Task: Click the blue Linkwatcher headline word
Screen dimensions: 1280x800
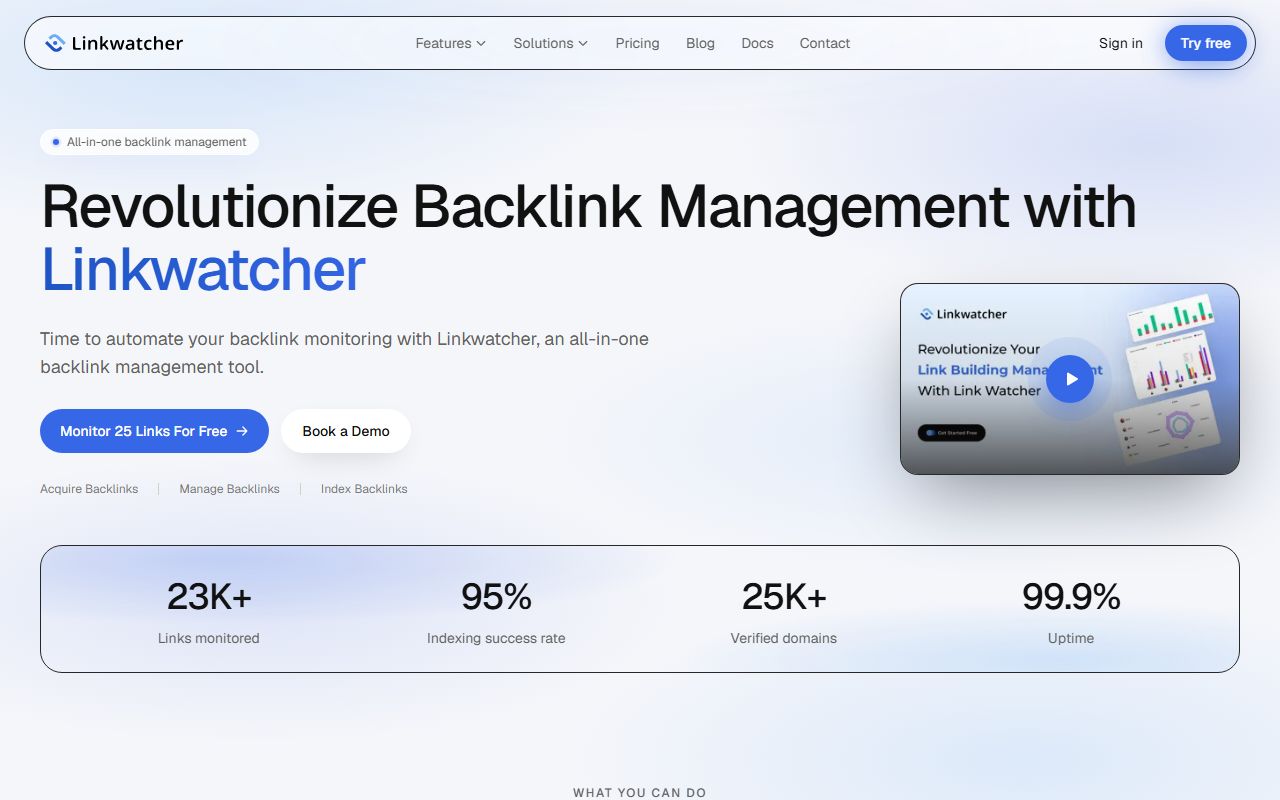Action: coord(203,270)
